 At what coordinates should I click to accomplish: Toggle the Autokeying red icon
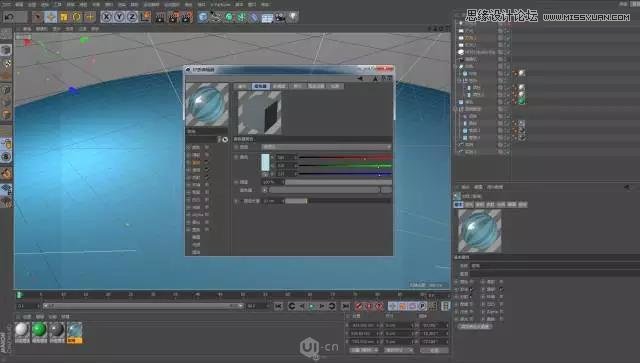click(x=369, y=306)
